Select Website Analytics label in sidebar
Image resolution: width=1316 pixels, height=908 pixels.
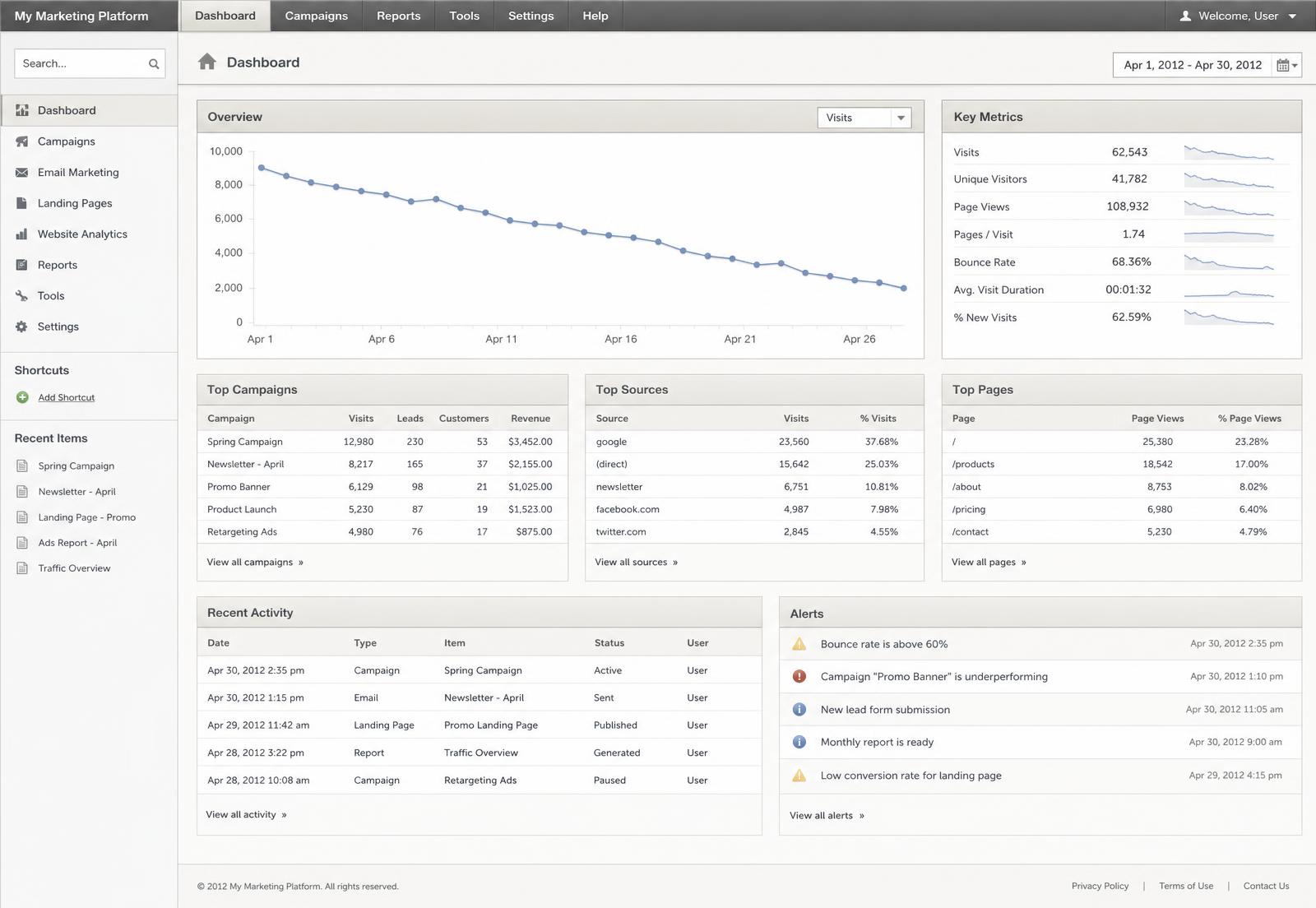82,234
